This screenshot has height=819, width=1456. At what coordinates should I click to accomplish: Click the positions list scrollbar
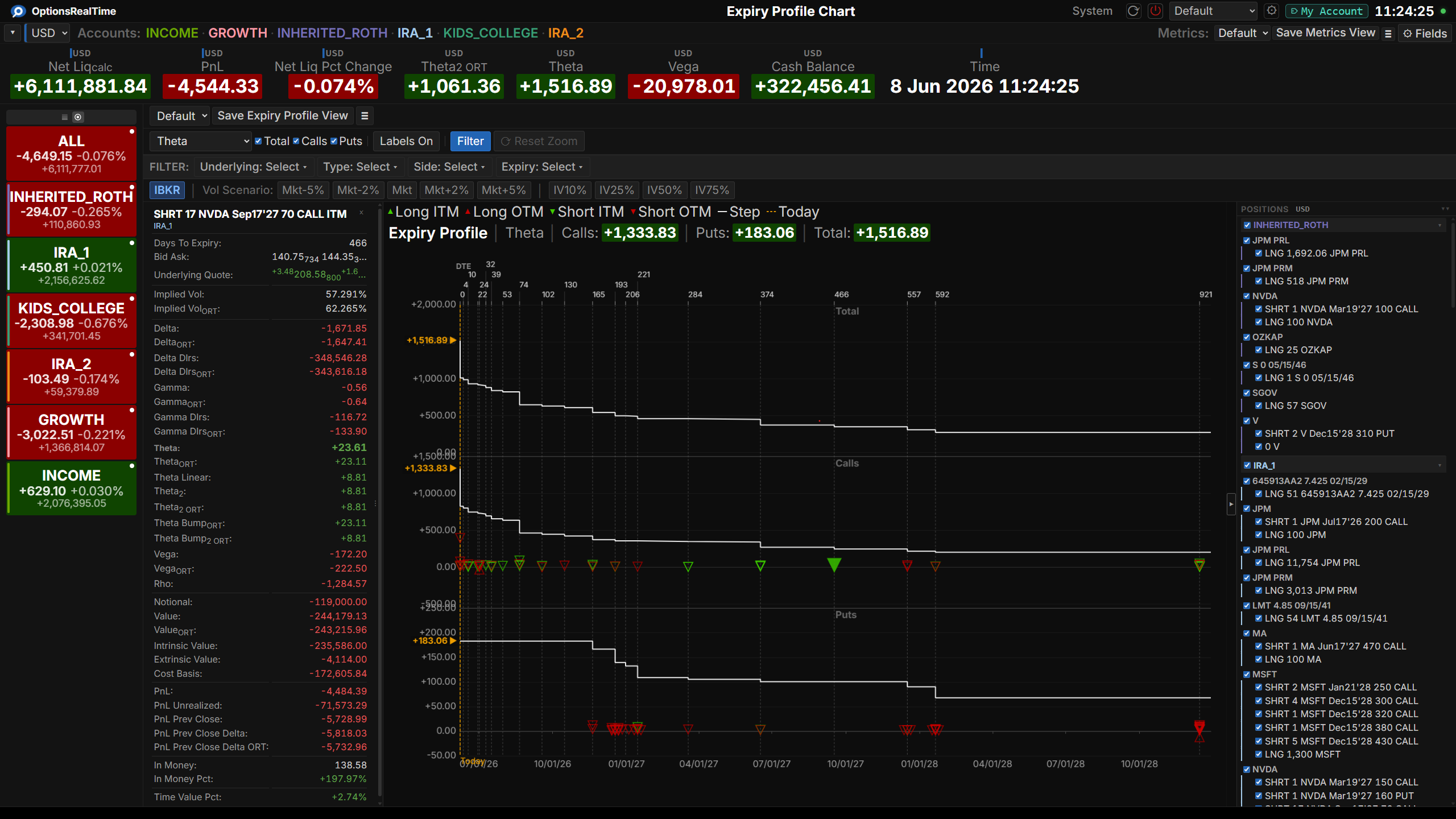coord(1453,264)
